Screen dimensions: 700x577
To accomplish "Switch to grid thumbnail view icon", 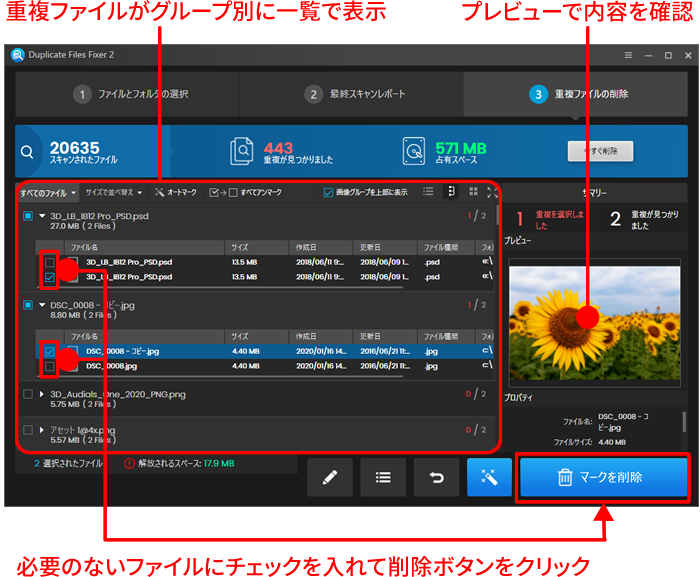I will click(x=474, y=192).
